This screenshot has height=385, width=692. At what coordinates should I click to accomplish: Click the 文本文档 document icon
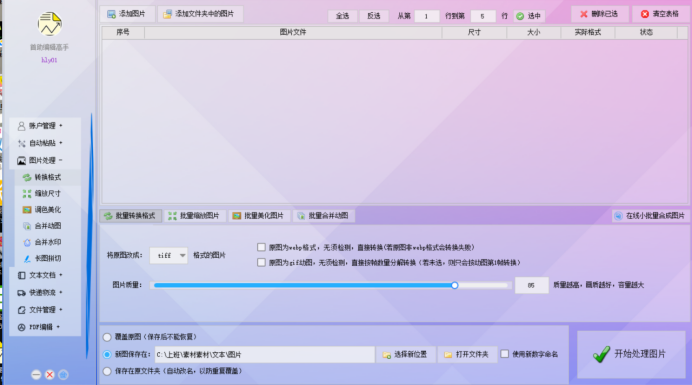(x=21, y=276)
